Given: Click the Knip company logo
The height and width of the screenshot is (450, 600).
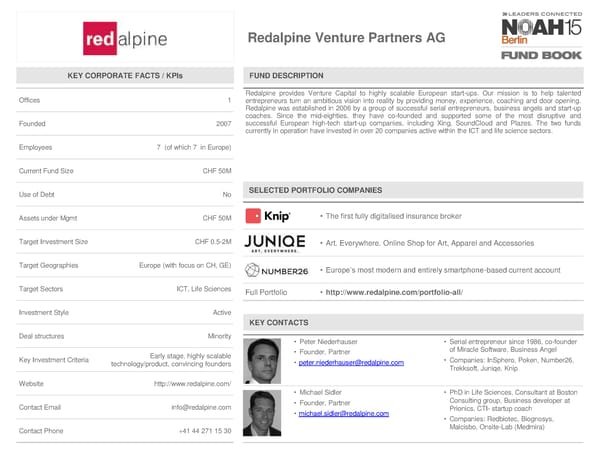Looking at the screenshot, I should 267,216.
